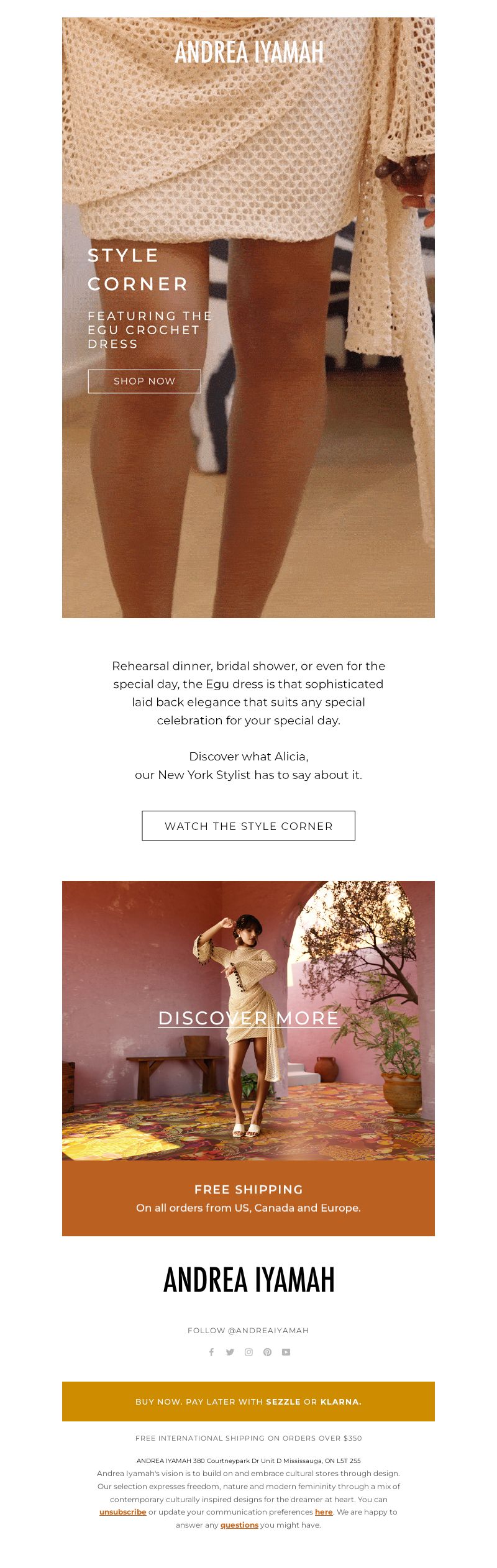Viewport: 497px width, 1568px height.
Task: Click the Sezzle or Klarna banner
Action: click(248, 1401)
